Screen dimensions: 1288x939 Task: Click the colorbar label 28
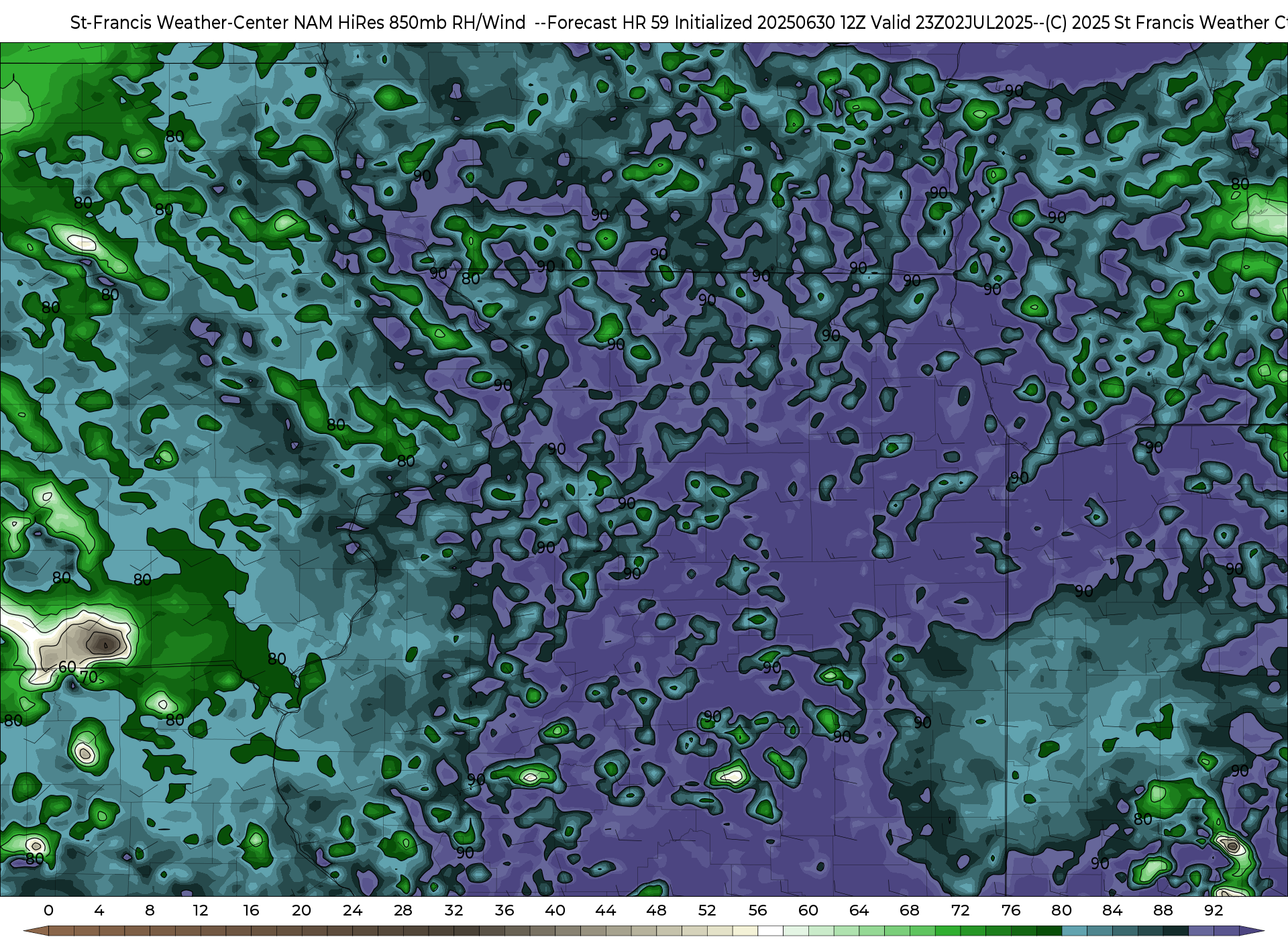pos(403,910)
